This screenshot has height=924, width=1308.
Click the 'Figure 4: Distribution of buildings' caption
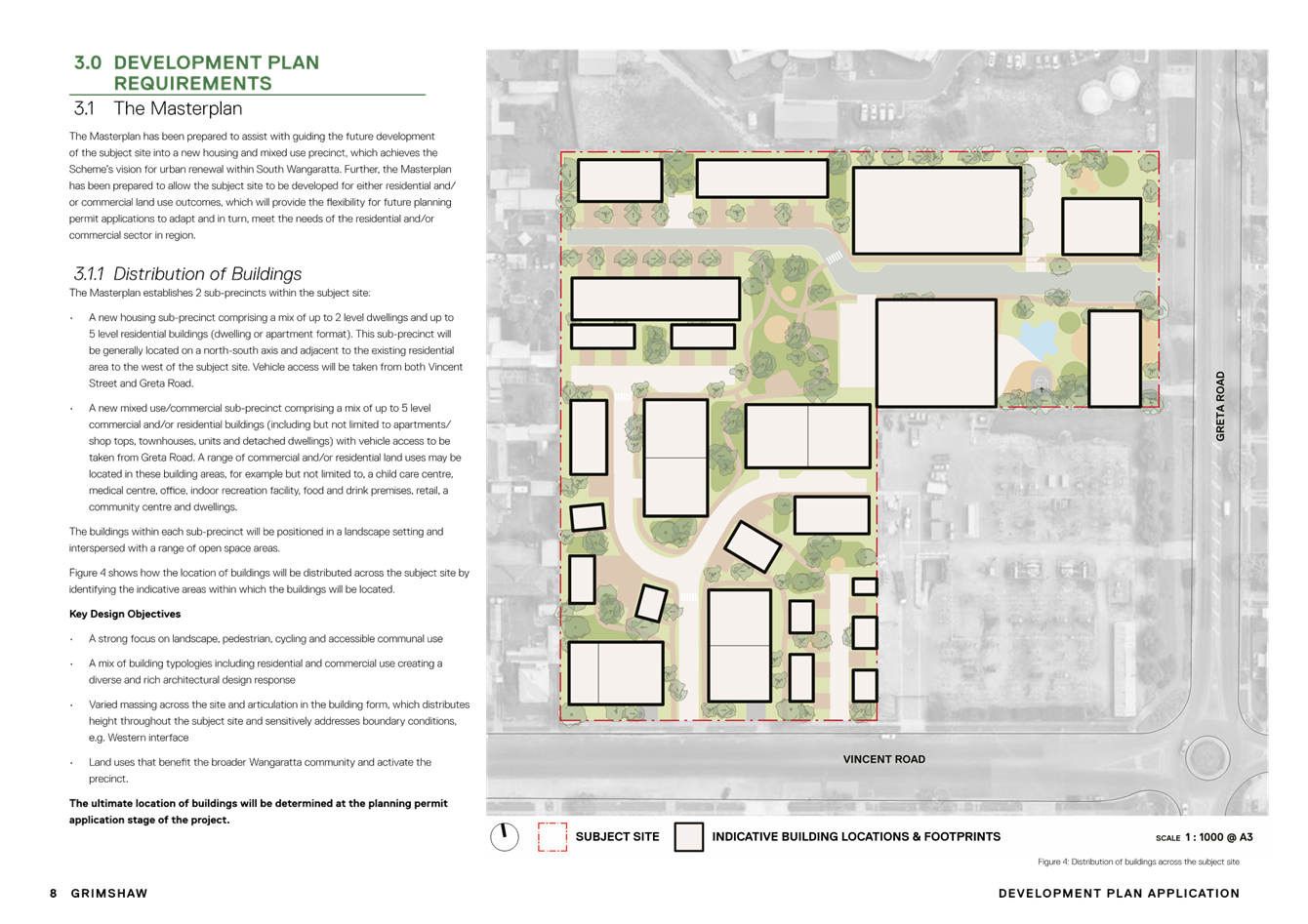click(1138, 862)
